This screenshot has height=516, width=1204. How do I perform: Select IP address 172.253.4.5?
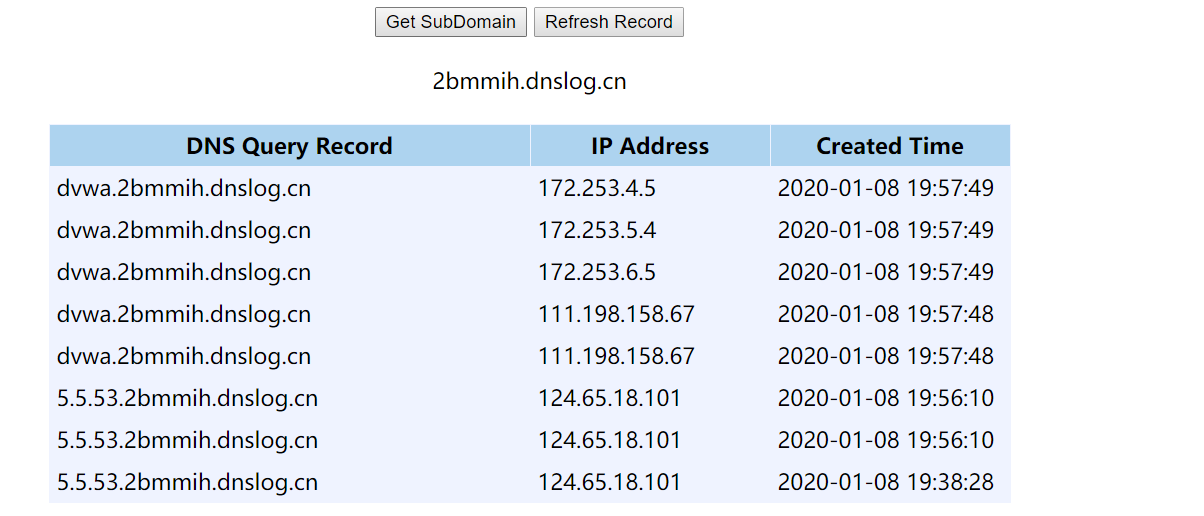tap(597, 188)
